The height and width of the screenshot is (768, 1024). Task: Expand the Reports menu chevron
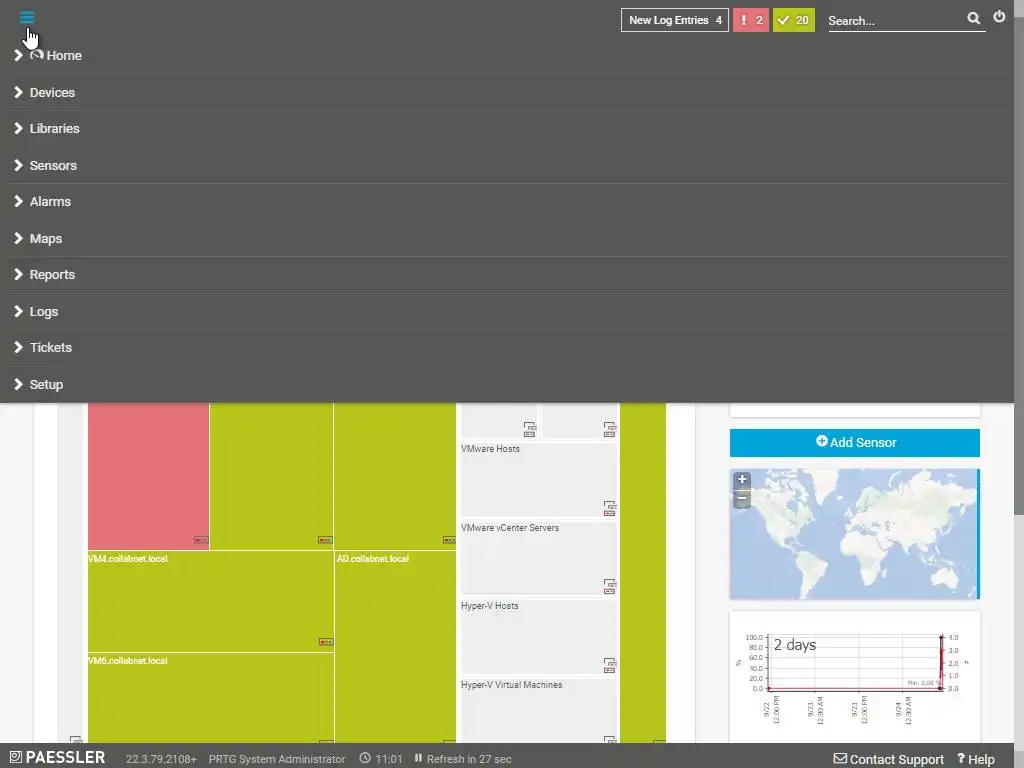pyautogui.click(x=18, y=275)
